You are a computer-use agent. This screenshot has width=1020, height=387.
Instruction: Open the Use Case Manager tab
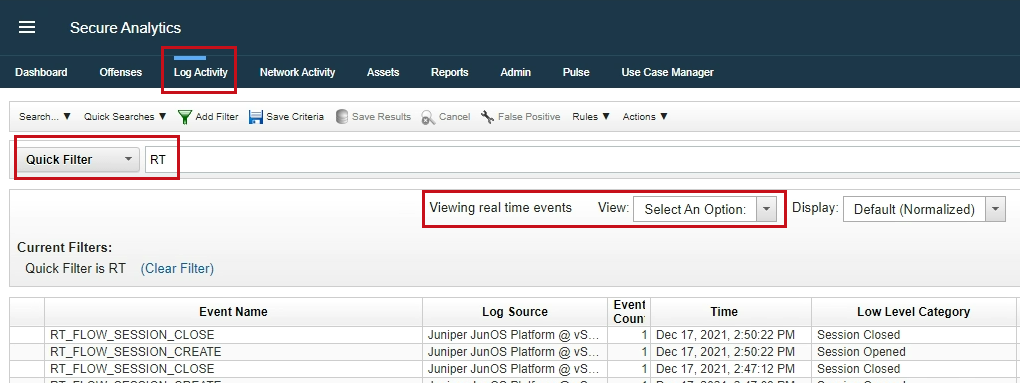click(667, 72)
